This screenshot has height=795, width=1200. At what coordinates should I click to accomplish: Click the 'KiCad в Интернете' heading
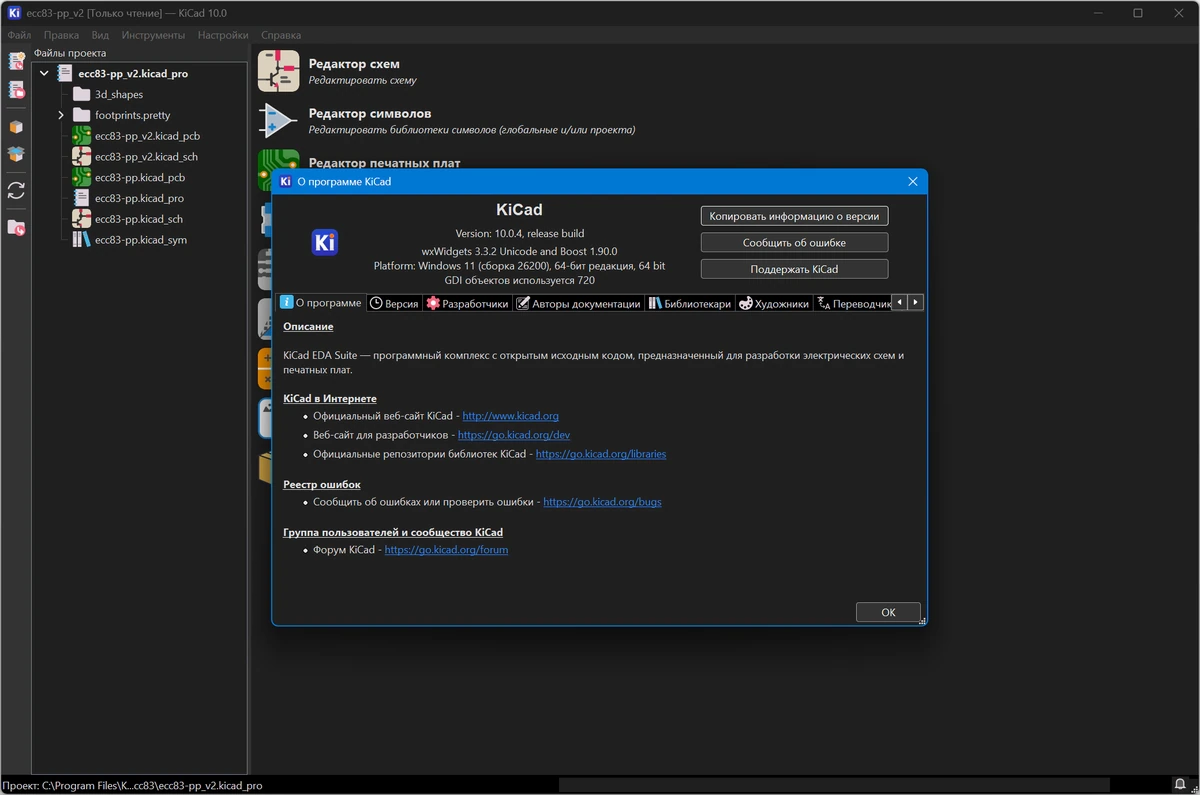pyautogui.click(x=330, y=399)
